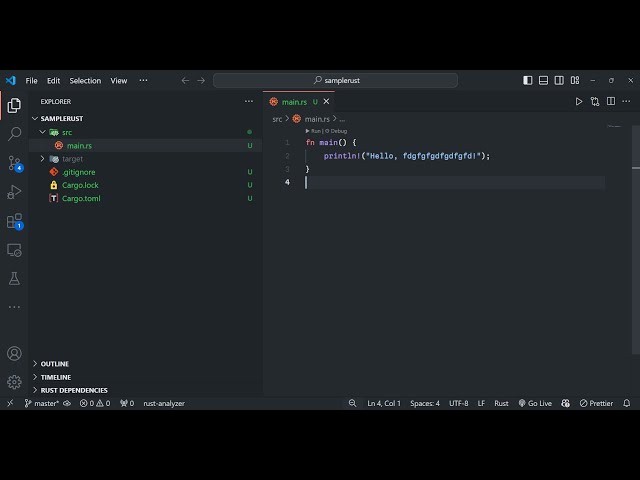The width and height of the screenshot is (640, 480).
Task: Open the Remote Explorer icon
Action: click(14, 250)
